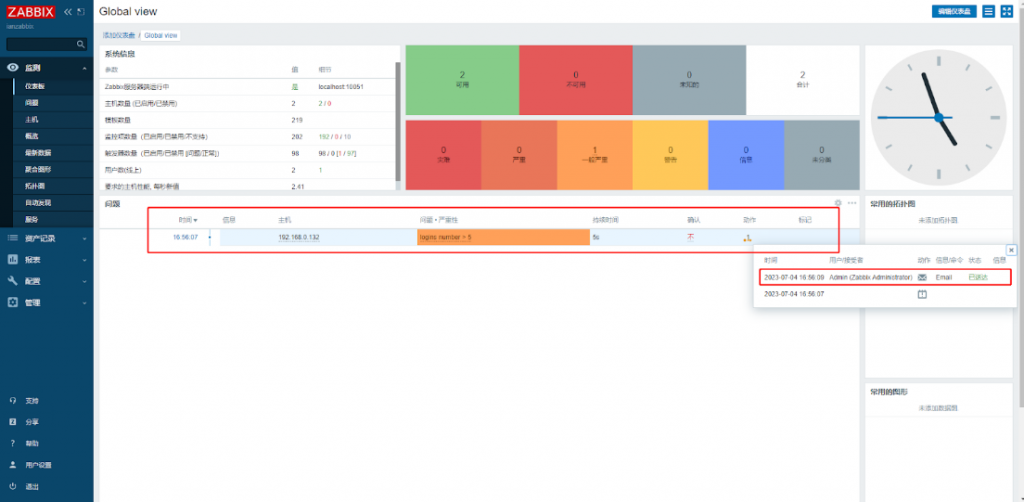Hide the sidebar using the box-arrow icon
Image resolution: width=1024 pixels, height=502 pixels.
(x=80, y=12)
